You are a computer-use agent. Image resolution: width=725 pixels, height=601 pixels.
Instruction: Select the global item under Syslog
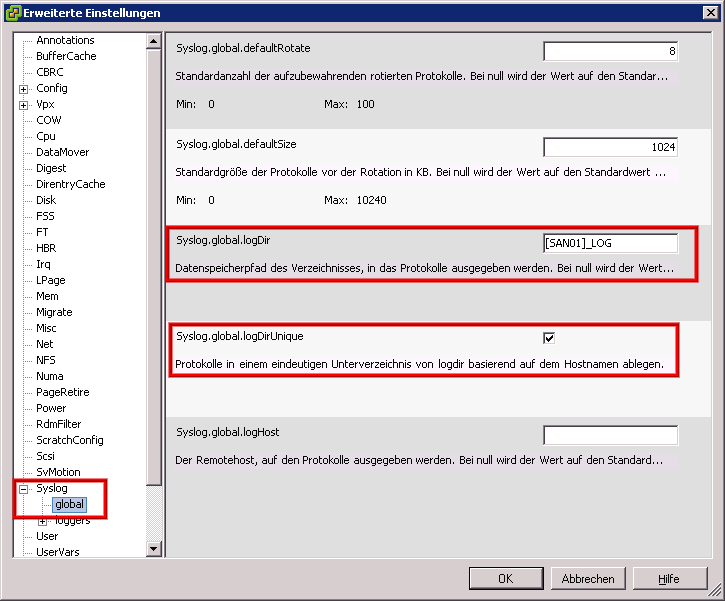coord(70,504)
